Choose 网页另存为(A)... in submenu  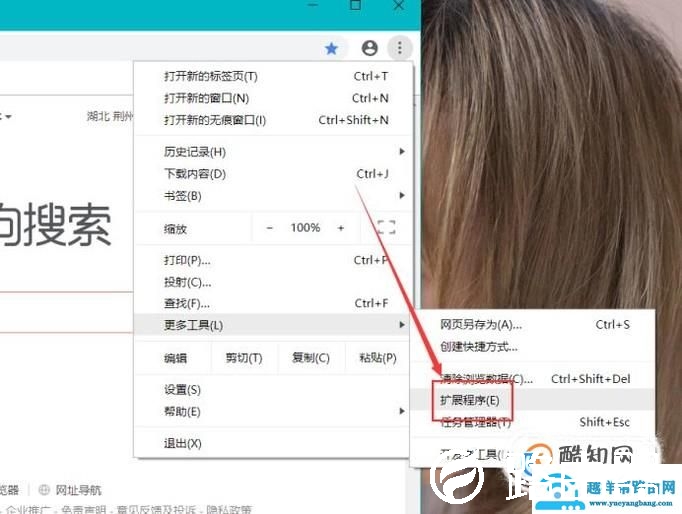pos(533,325)
